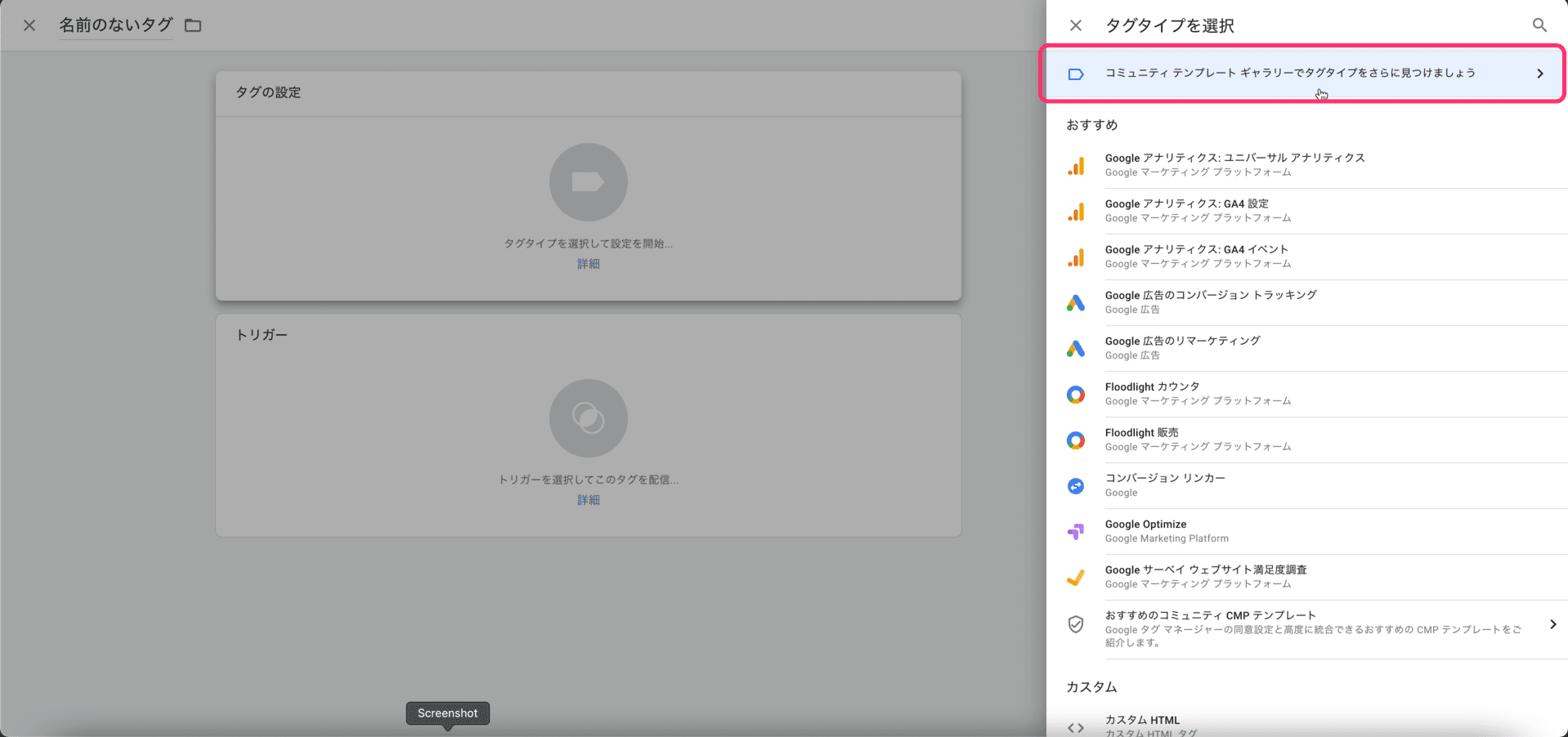
Task: Choose Google アナリティクス: GA4 設定
Action: point(1306,212)
